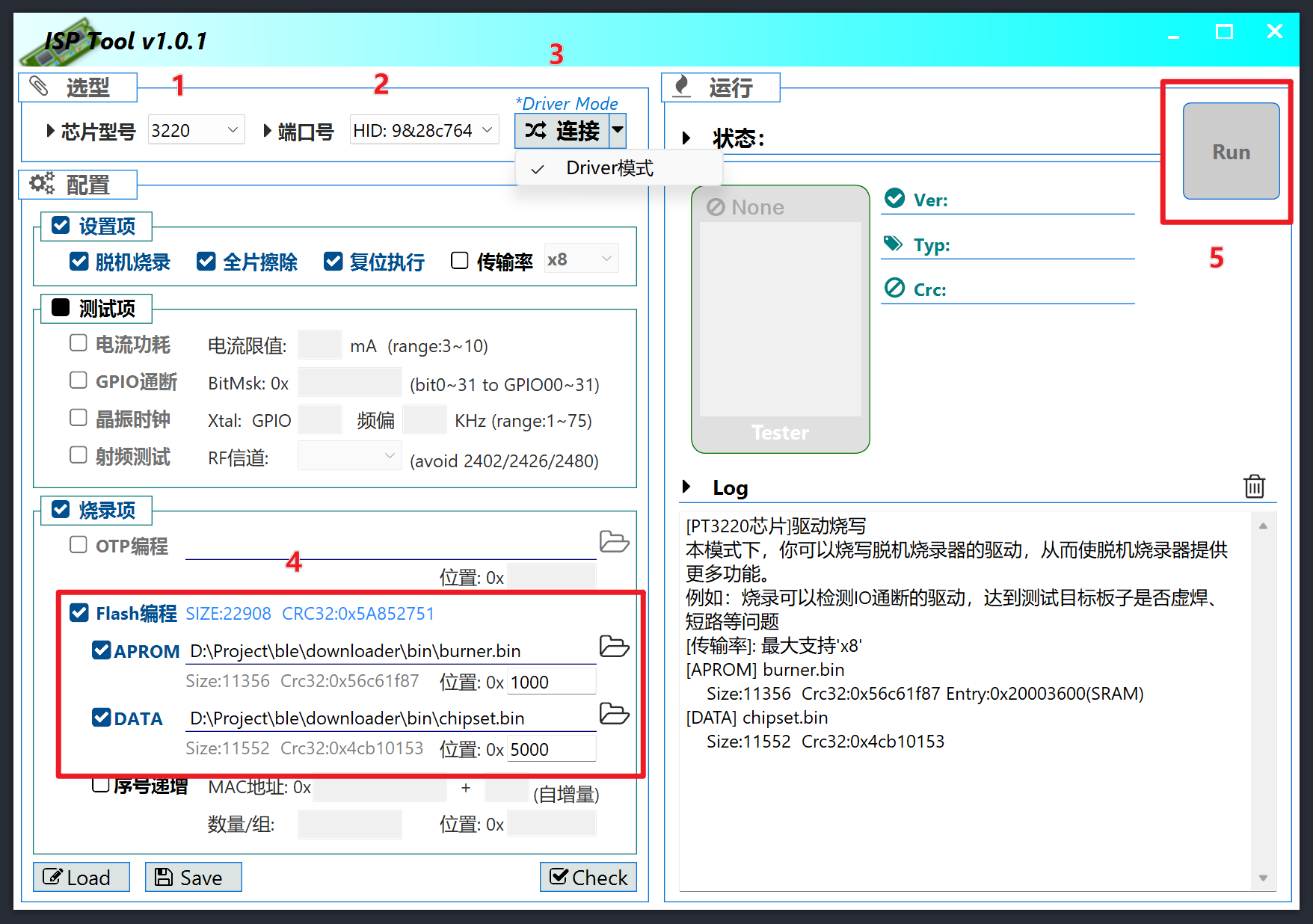Open the x8 transfer rate dropdown

click(x=581, y=258)
